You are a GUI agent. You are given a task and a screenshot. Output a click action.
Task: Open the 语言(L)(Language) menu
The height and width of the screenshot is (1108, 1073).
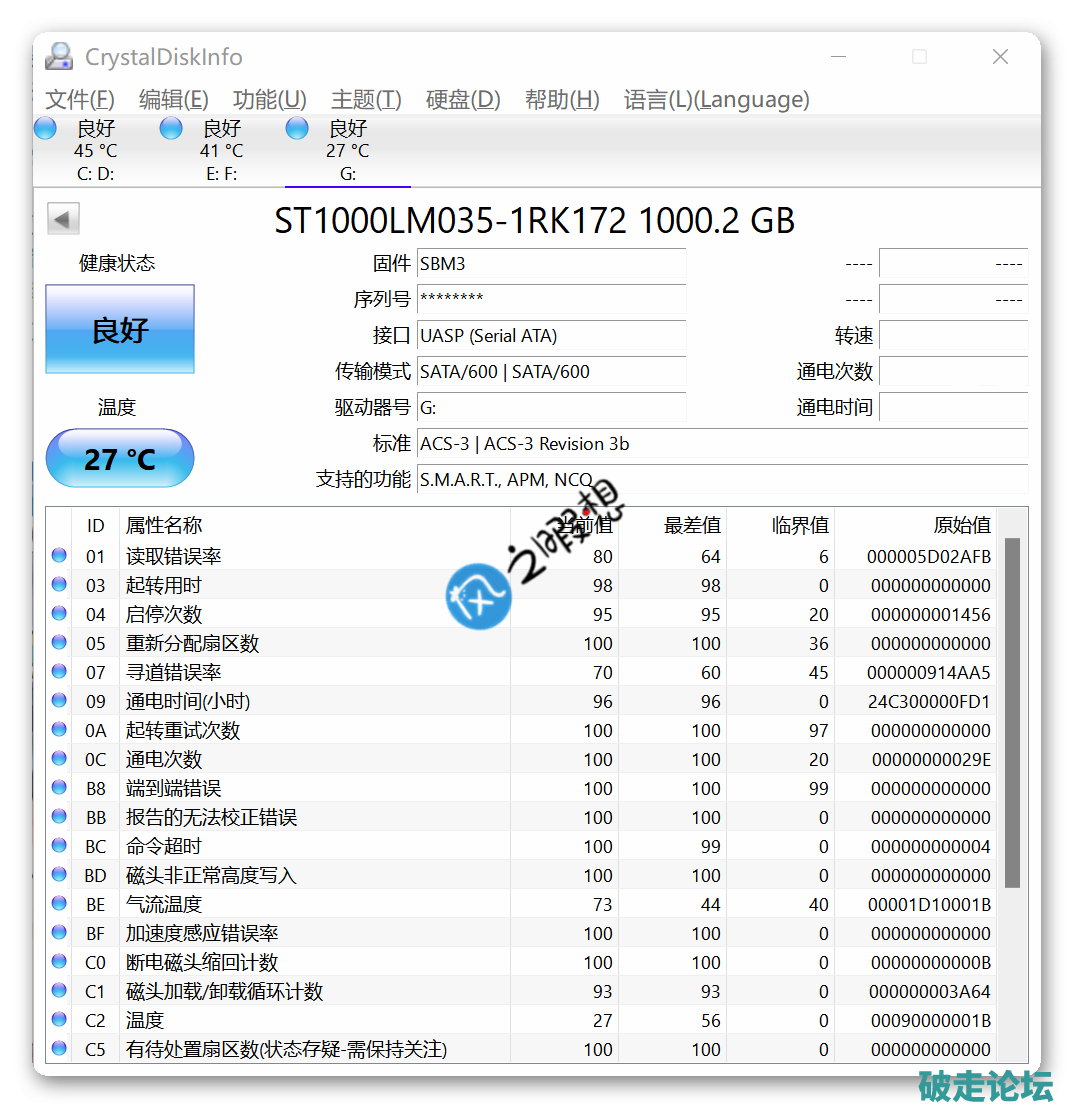click(716, 100)
